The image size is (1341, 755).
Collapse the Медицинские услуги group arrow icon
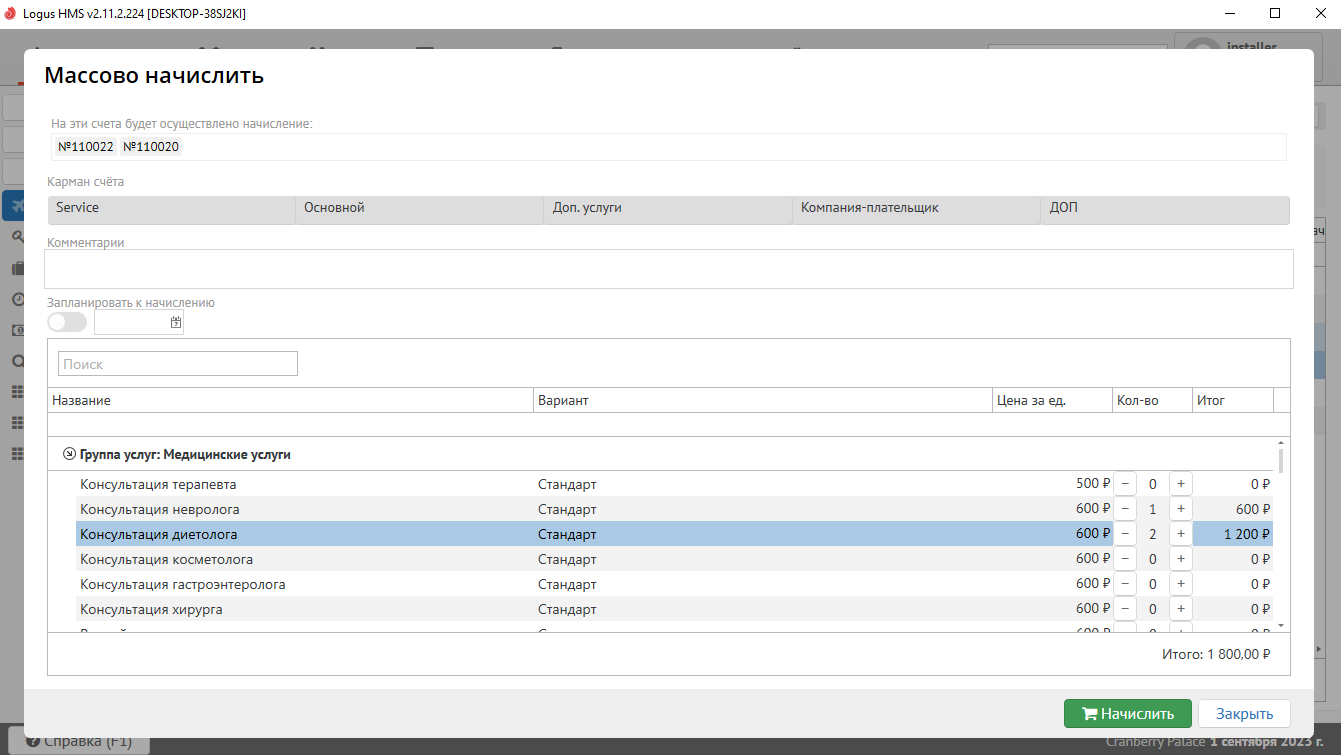pos(69,454)
